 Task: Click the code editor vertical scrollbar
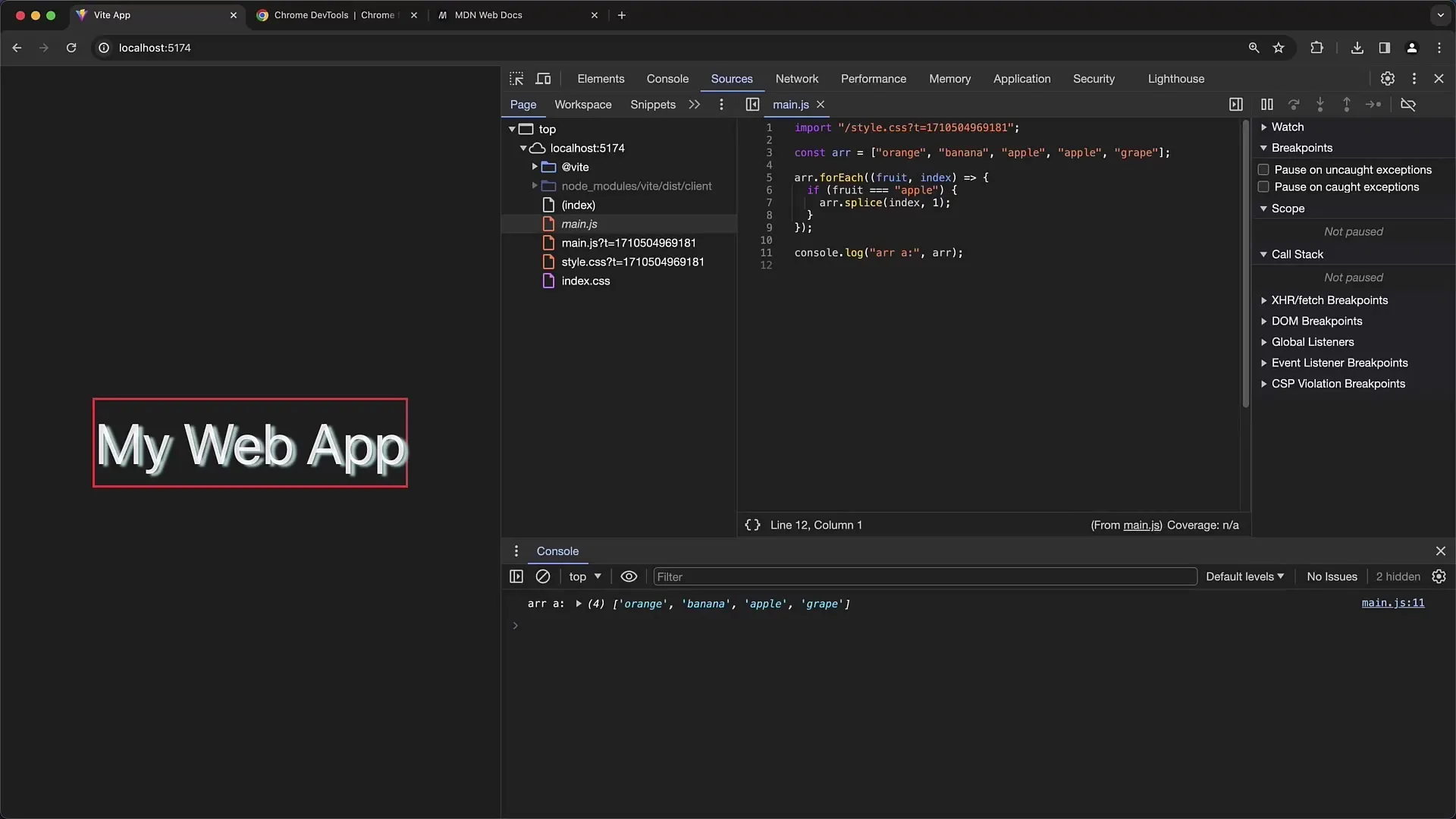click(x=1245, y=264)
